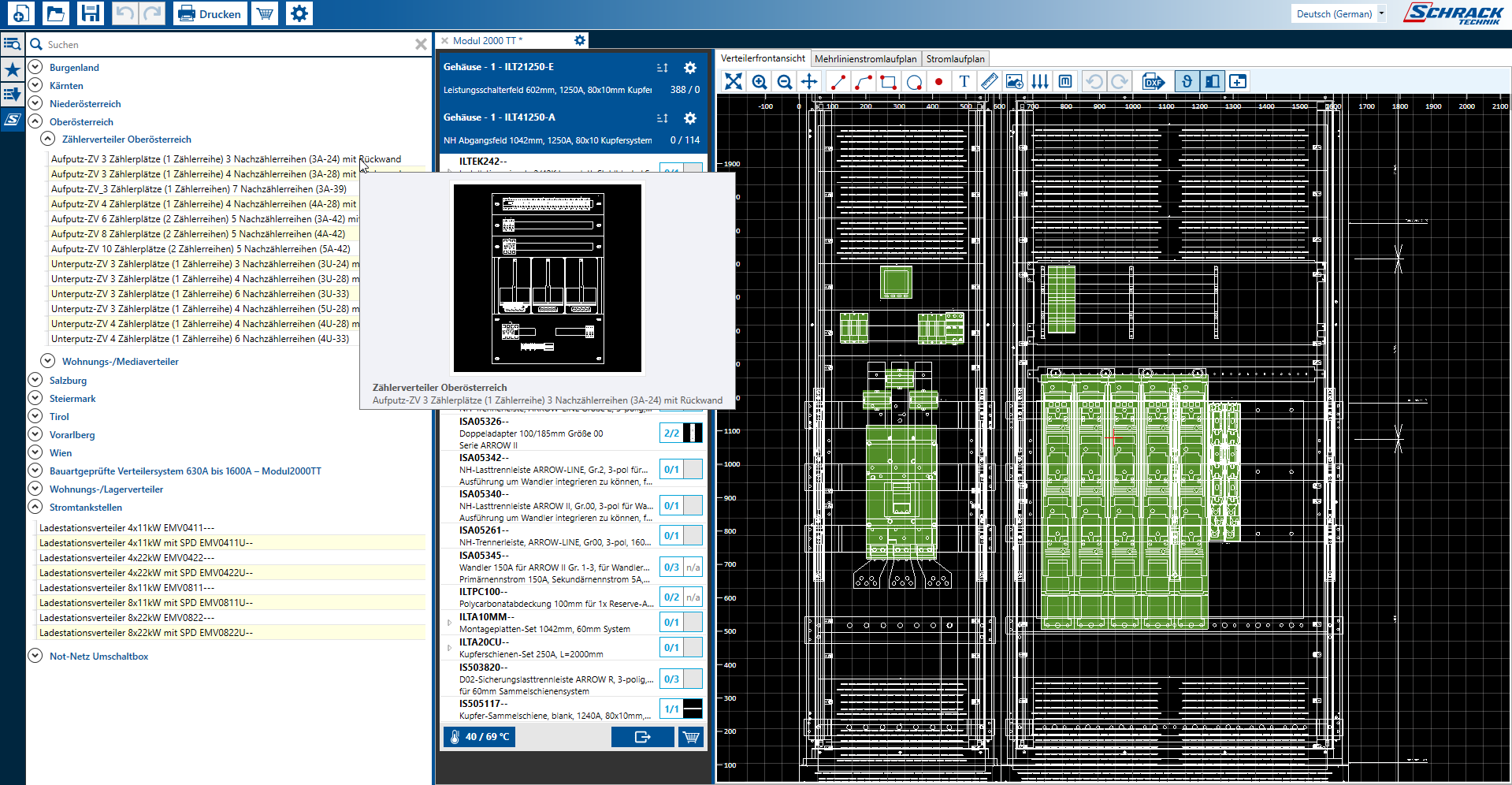
Task: Select the ruler measurement tool
Action: tap(990, 81)
